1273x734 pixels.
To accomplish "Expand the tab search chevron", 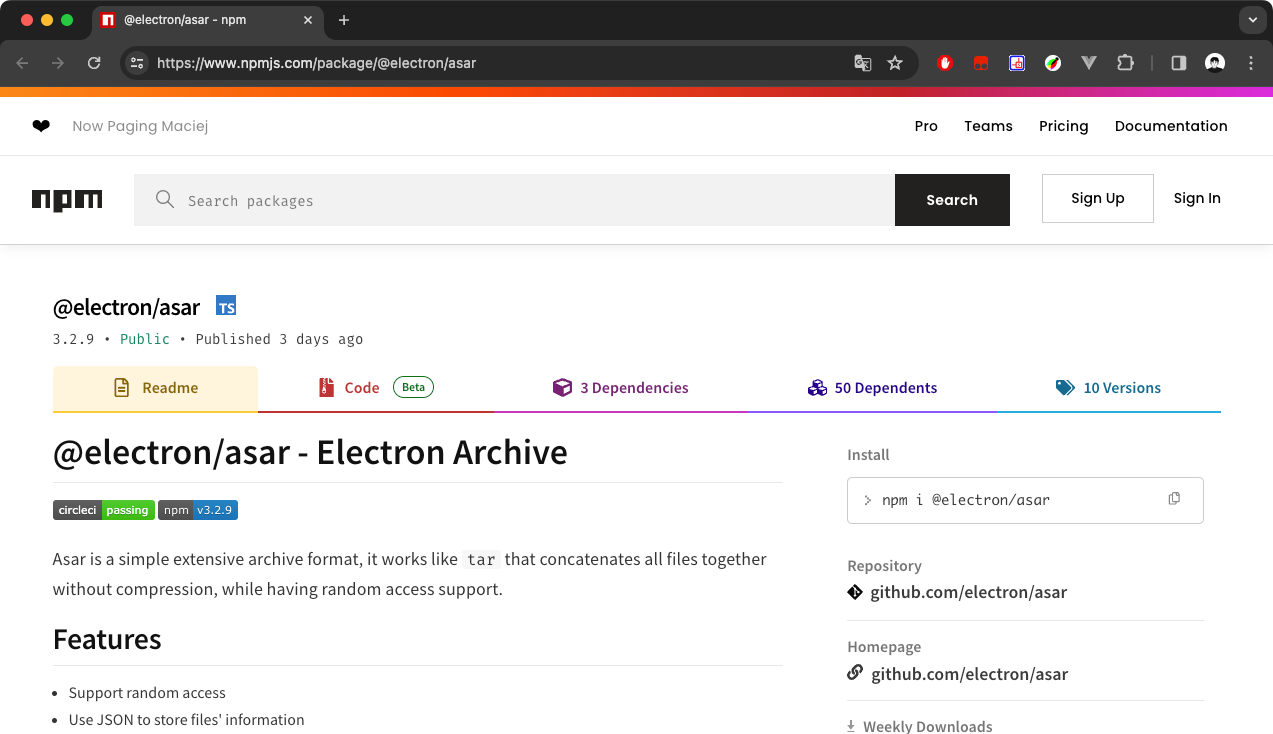I will [1252, 20].
